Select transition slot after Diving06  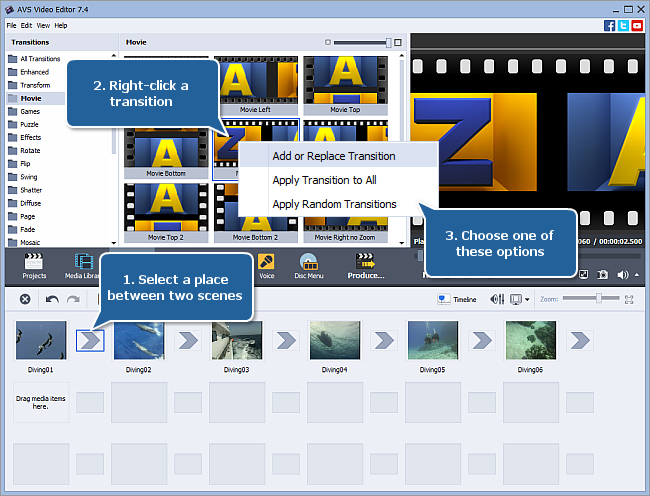coord(580,341)
